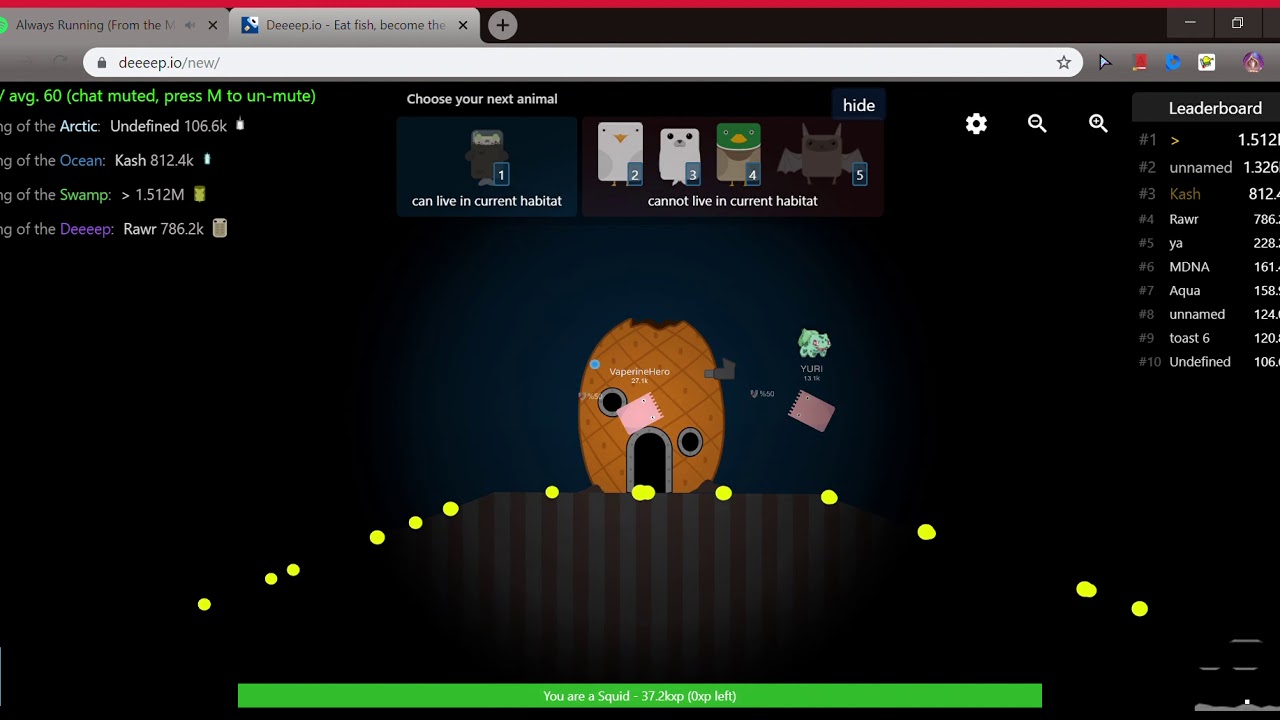Screen dimensions: 1280x720
Task: Select leaderboard entry #6 MDNA
Action: click(1209, 267)
